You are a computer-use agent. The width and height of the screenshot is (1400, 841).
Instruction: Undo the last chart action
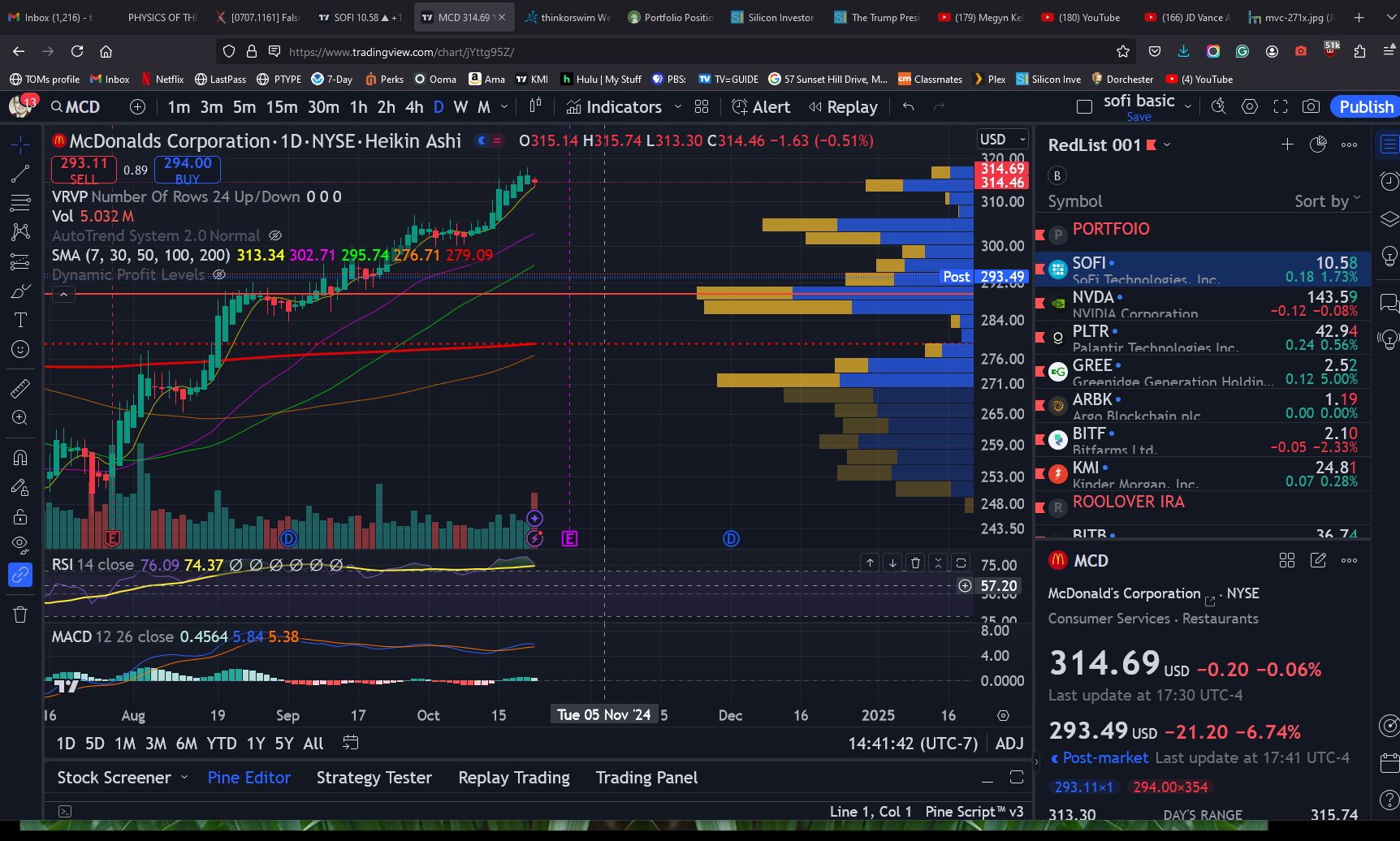tap(908, 106)
